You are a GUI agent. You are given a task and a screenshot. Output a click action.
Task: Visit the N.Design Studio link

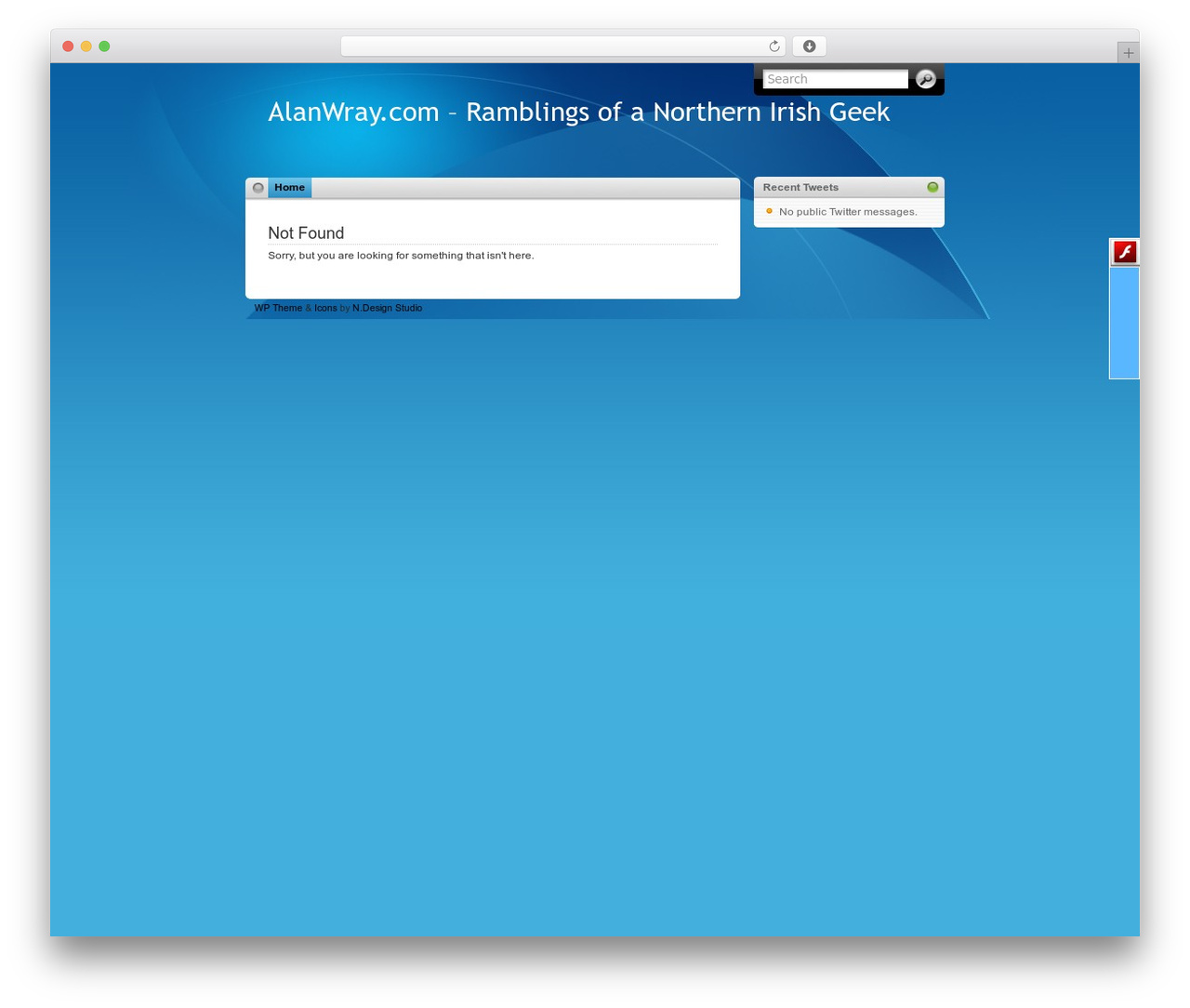coord(387,308)
